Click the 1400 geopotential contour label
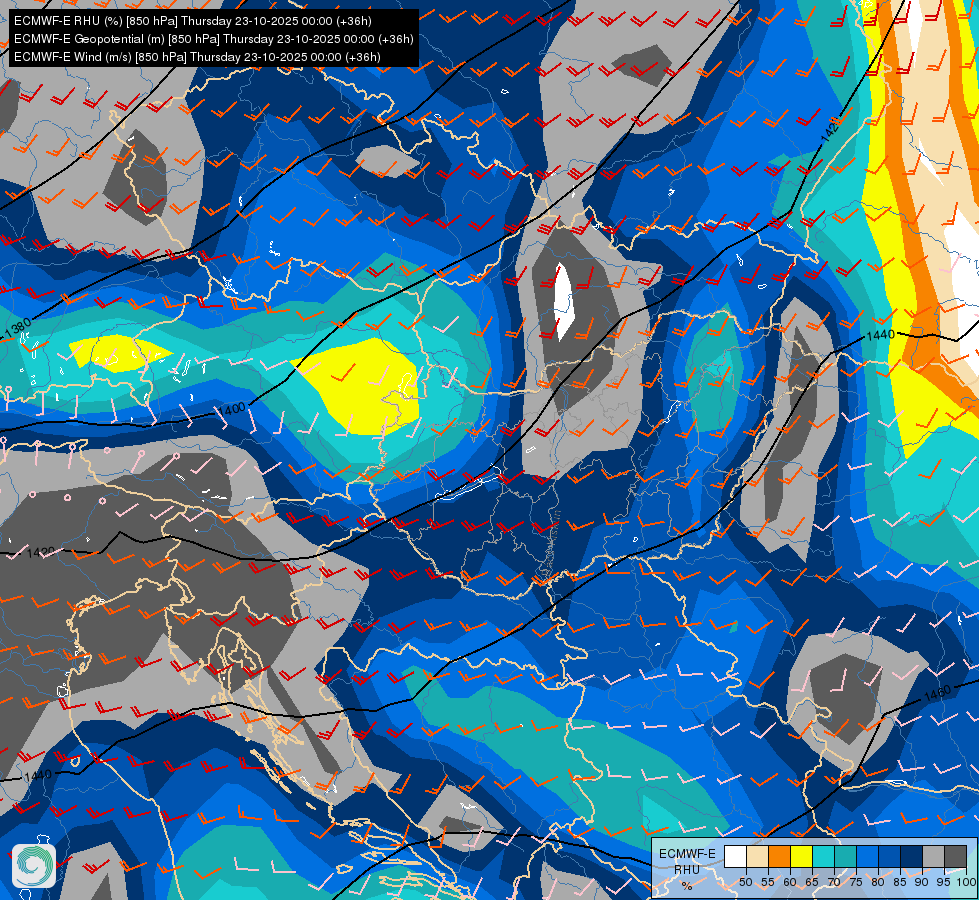The image size is (979, 900). [x=232, y=410]
